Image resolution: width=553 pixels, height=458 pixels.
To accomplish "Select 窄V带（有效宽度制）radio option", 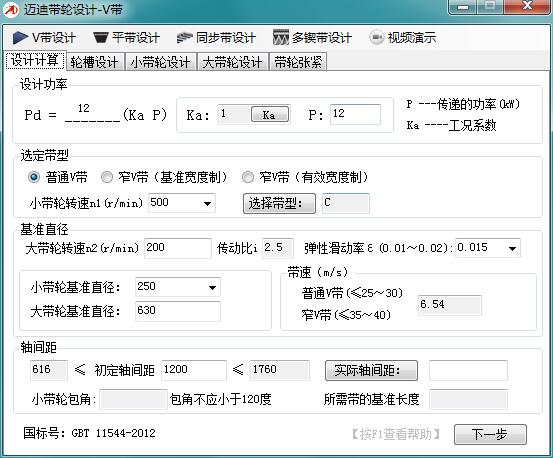I will tap(248, 177).
